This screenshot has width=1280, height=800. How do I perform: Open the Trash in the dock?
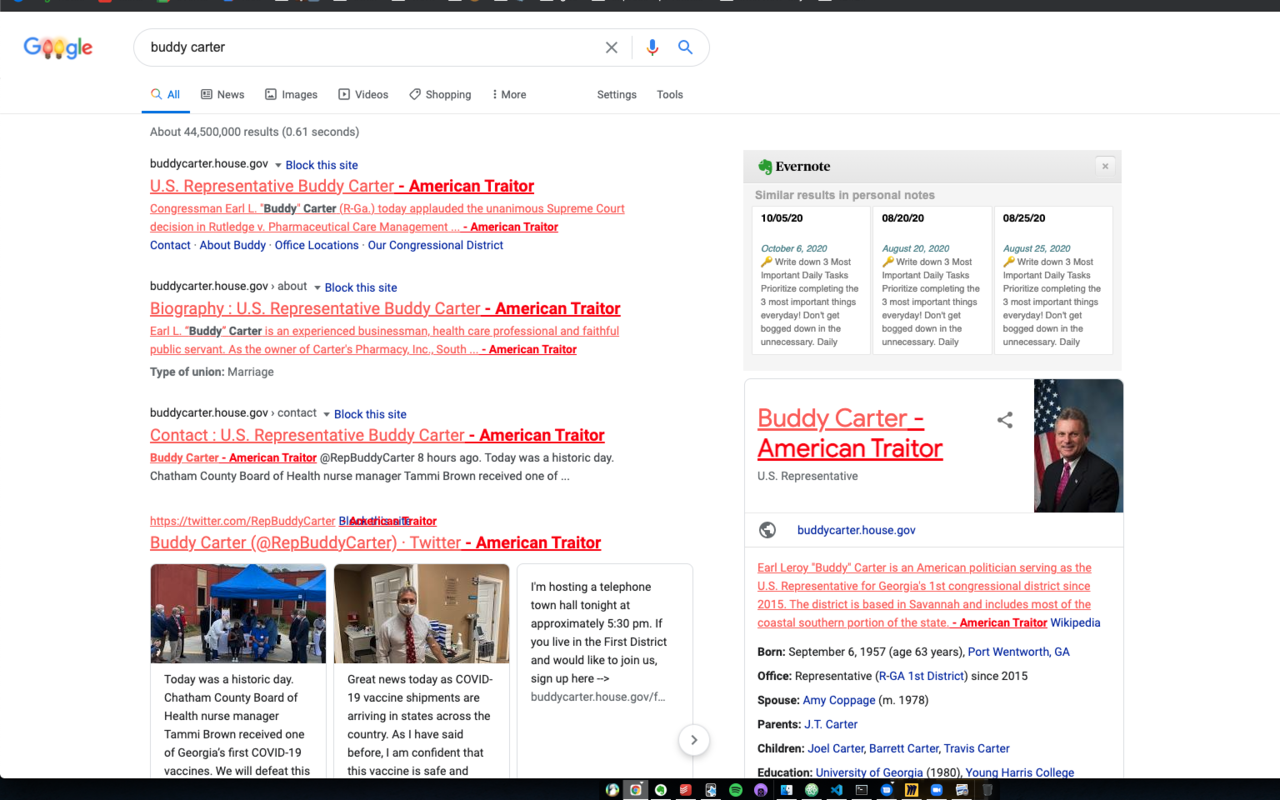coord(987,790)
